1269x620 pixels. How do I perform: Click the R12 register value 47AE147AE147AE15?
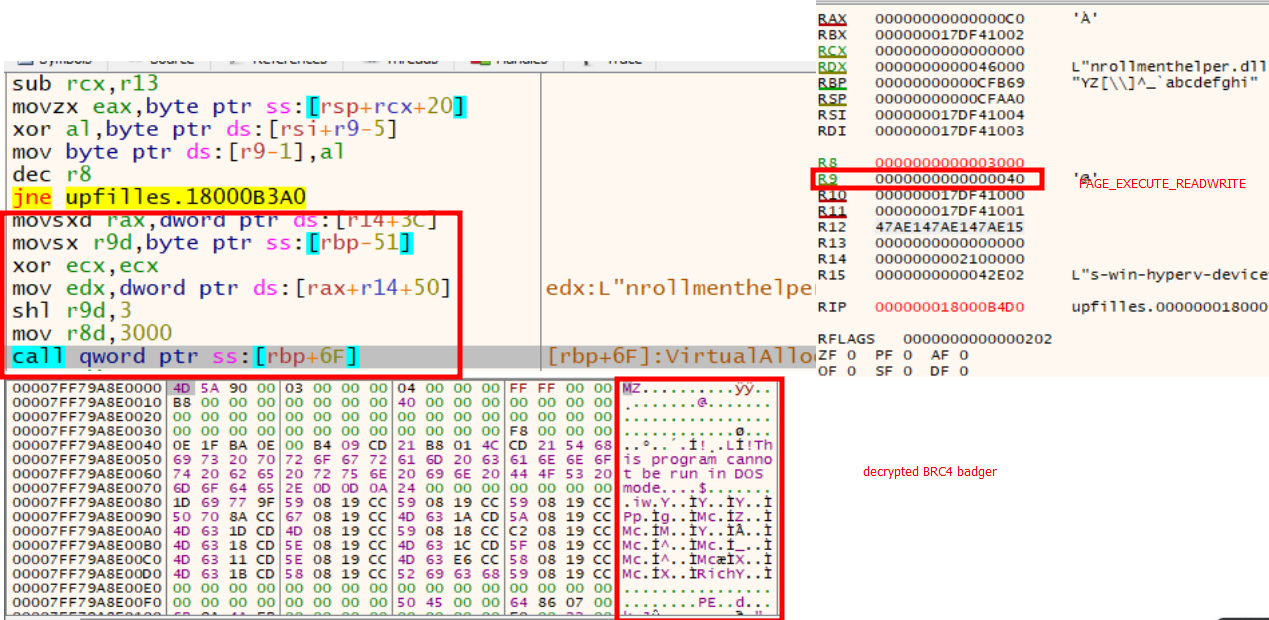[x=943, y=228]
